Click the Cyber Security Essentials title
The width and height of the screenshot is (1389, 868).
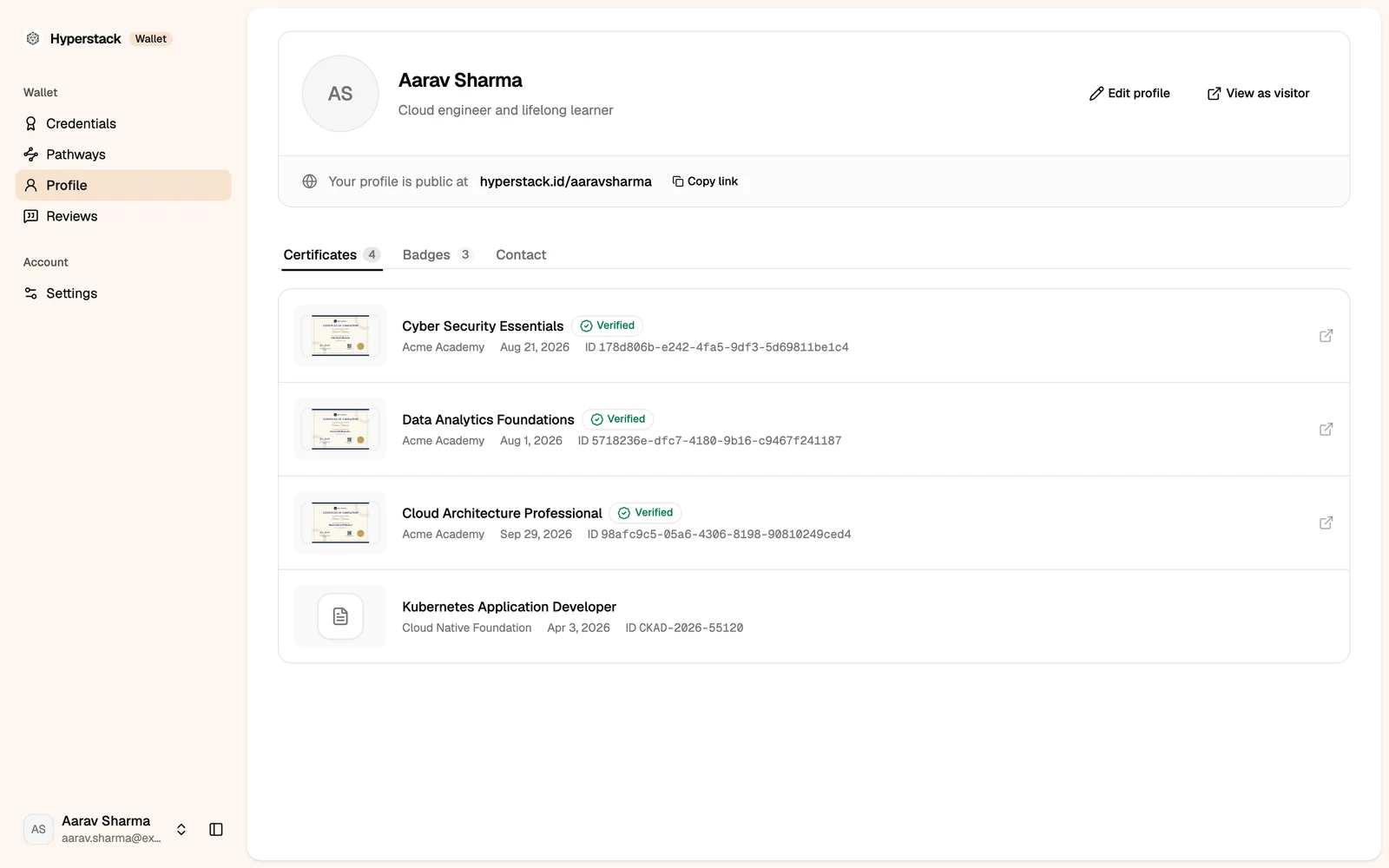tap(483, 326)
